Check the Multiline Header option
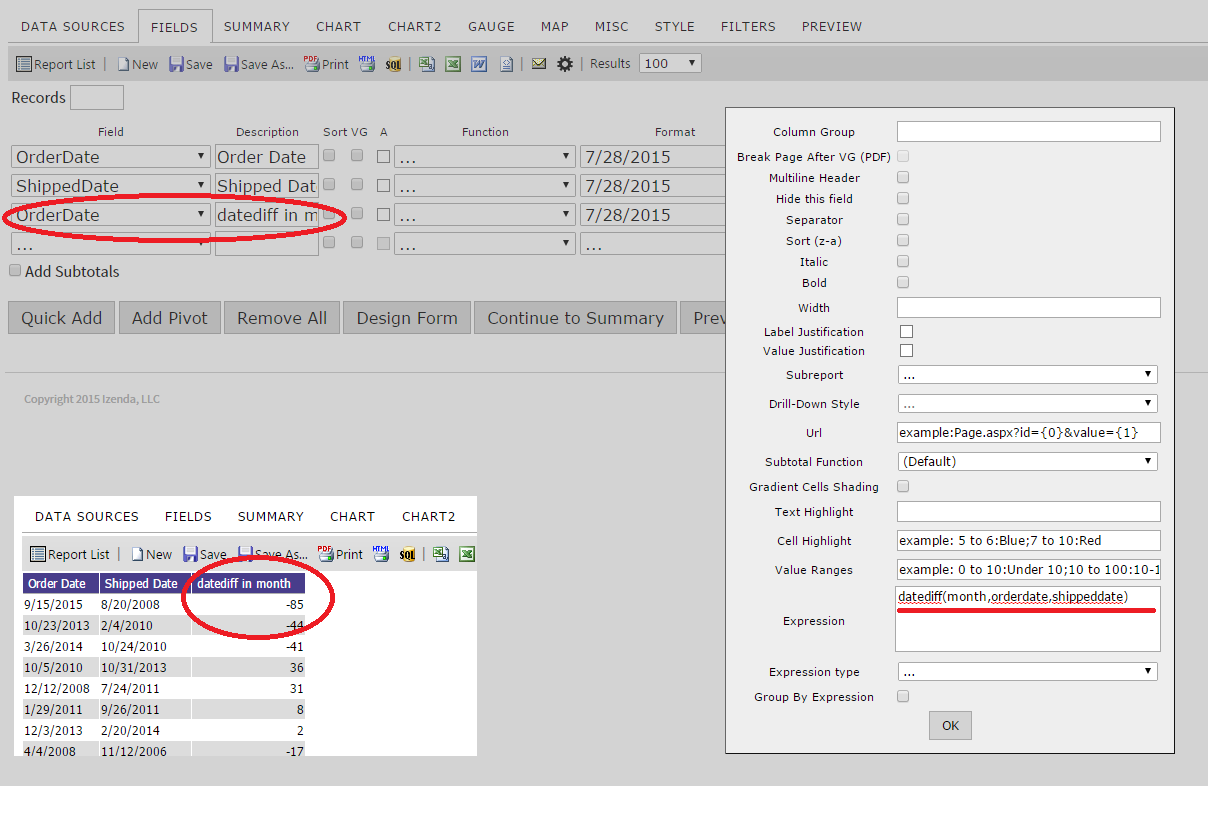The height and width of the screenshot is (838, 1208). (903, 177)
